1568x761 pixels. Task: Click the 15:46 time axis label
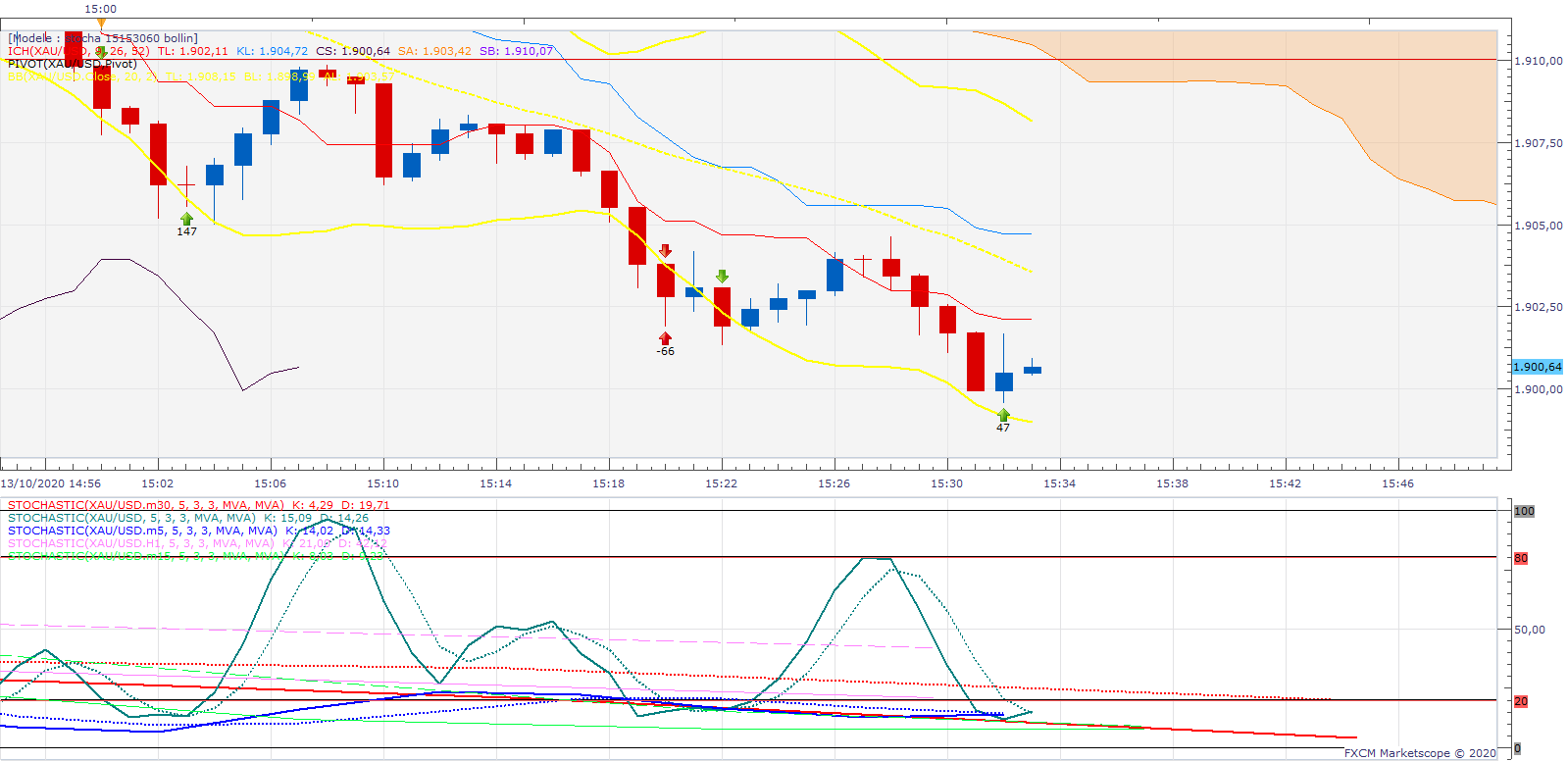coord(1398,483)
